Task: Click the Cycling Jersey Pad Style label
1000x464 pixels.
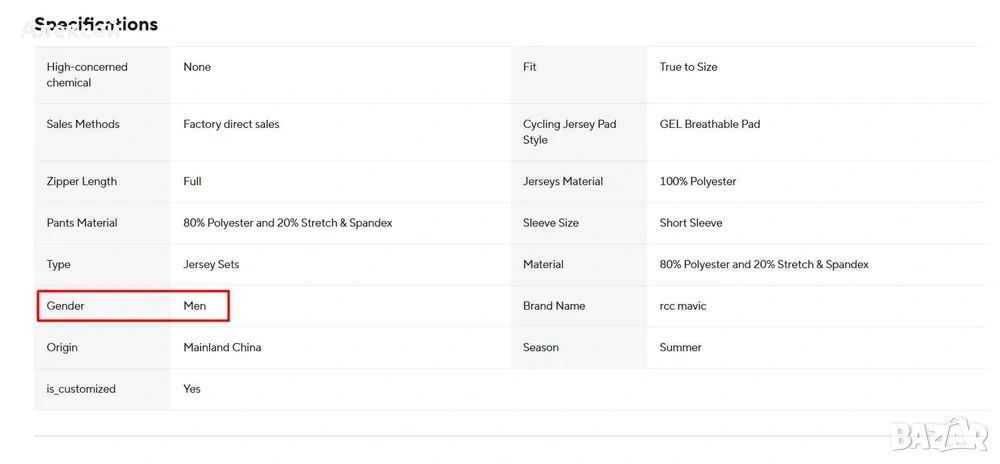Action: click(x=569, y=132)
